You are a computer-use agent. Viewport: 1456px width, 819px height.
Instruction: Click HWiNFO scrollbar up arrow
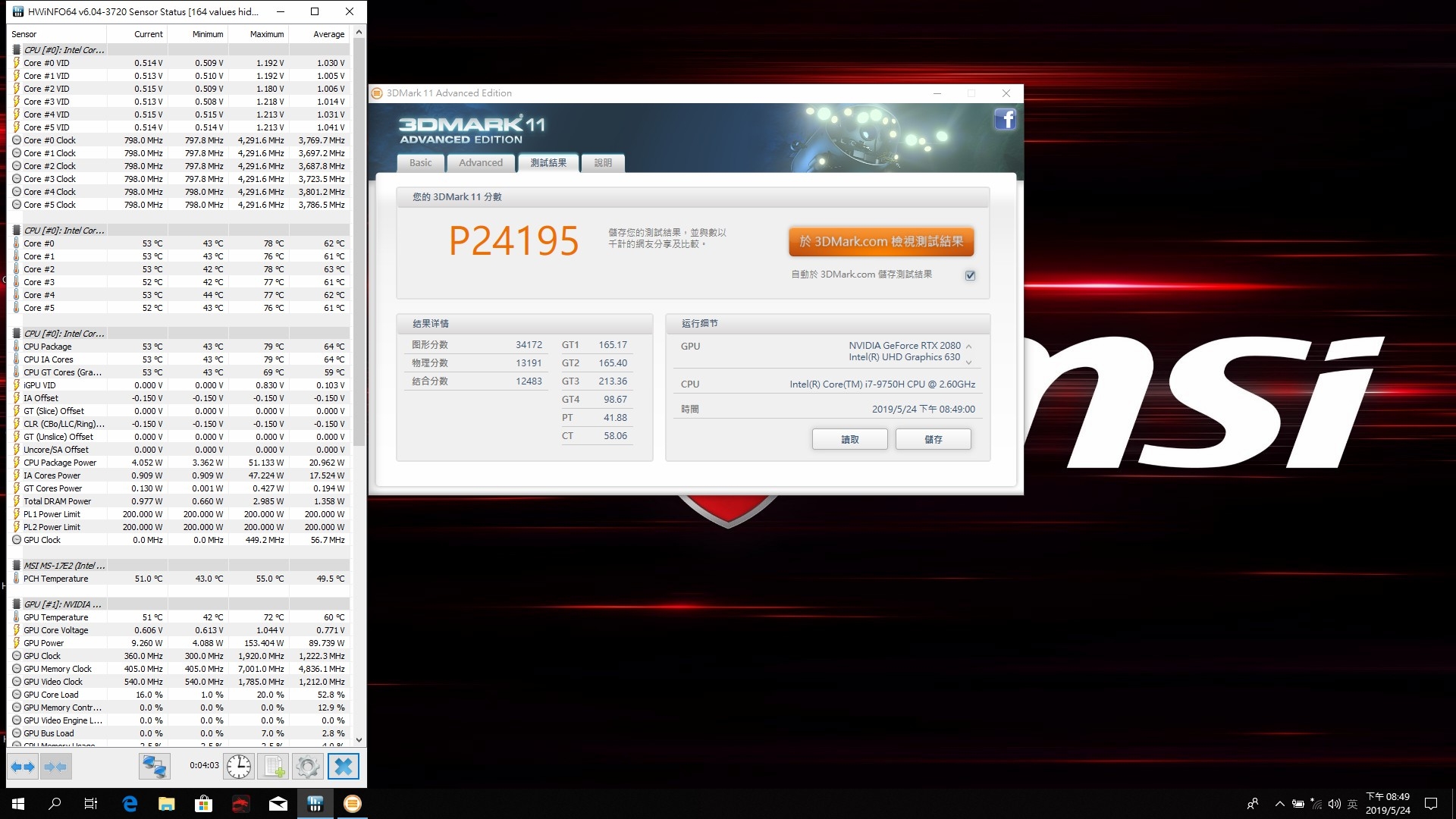359,33
